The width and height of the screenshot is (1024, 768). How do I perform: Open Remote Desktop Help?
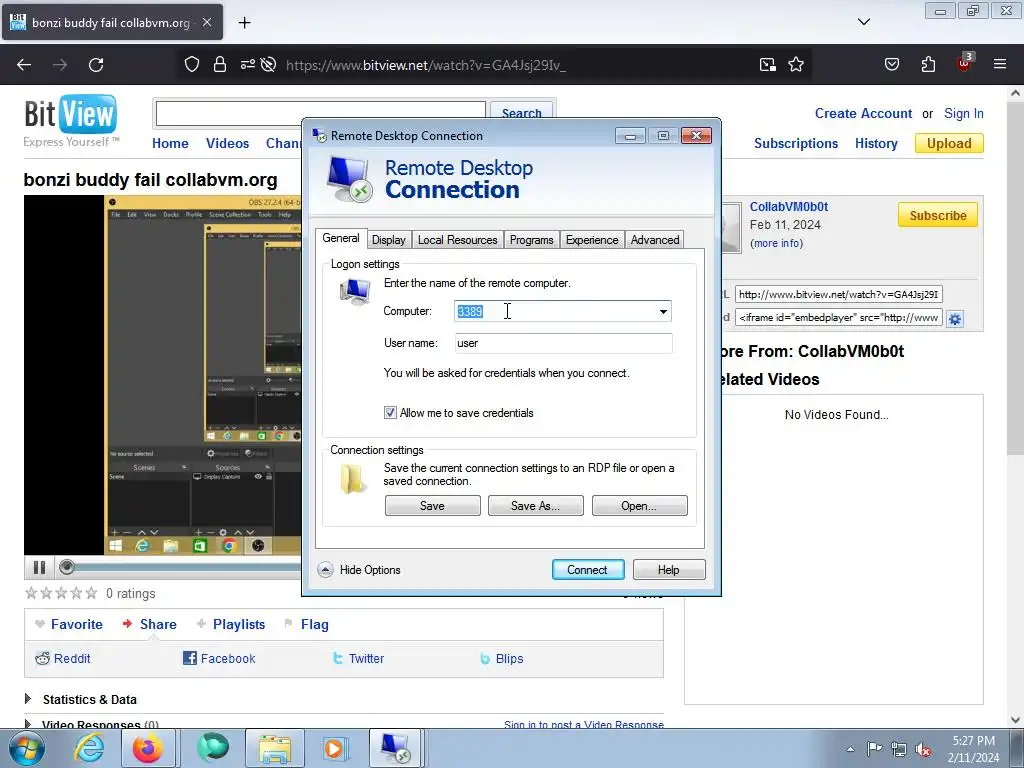[x=669, y=569]
